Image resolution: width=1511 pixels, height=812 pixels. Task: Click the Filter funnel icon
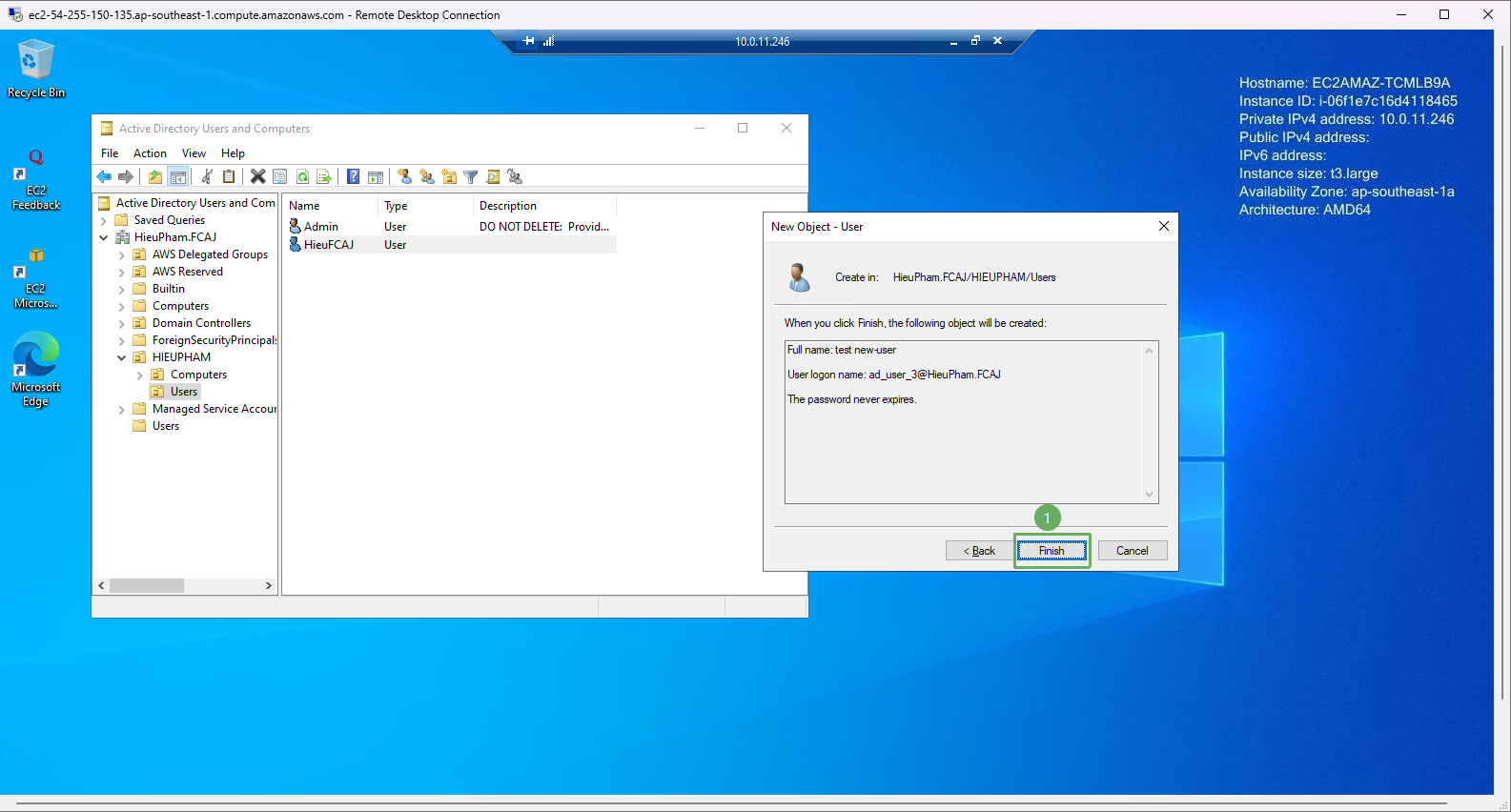coord(471,176)
